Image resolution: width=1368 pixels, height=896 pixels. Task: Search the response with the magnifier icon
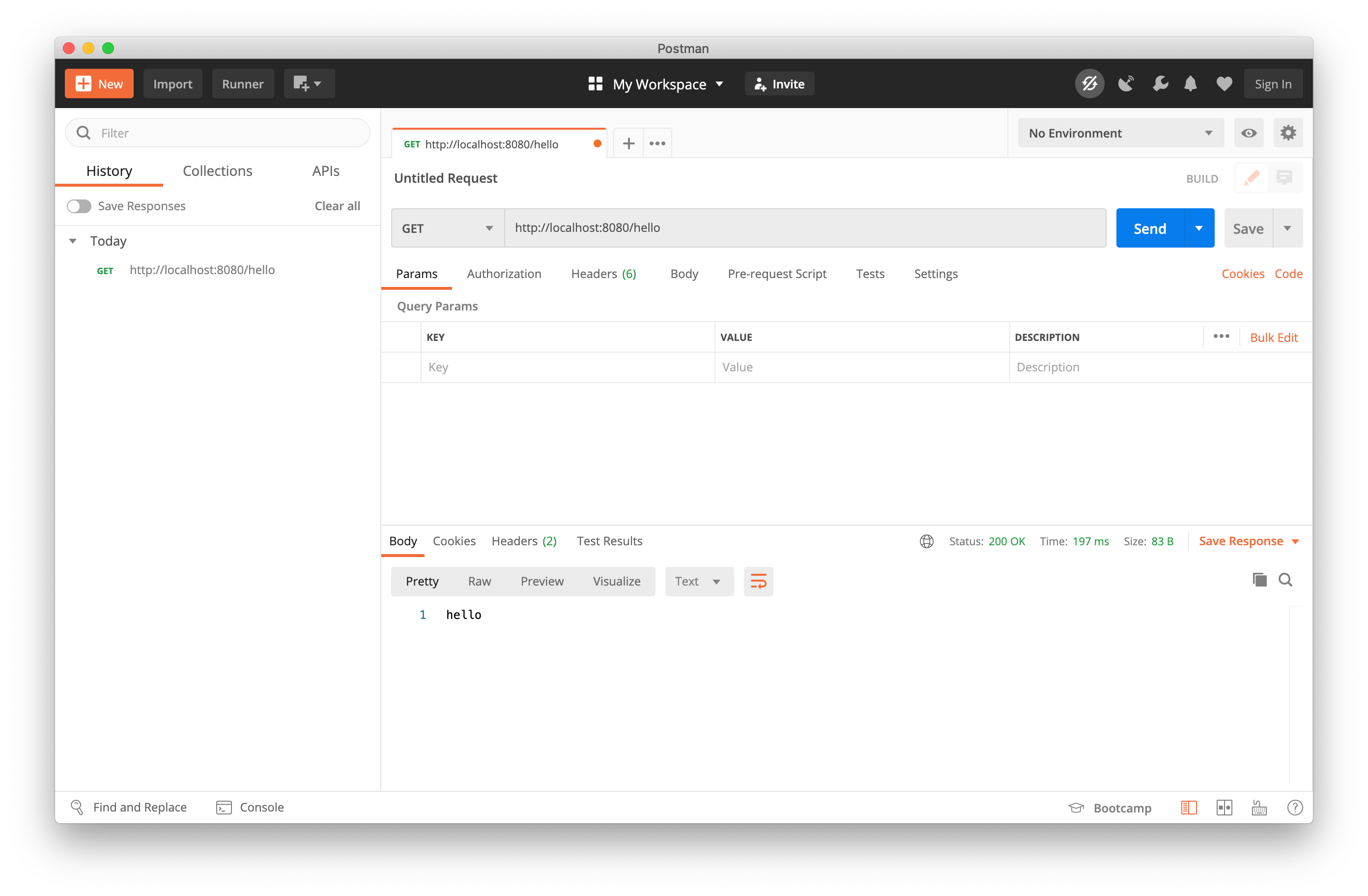point(1286,580)
